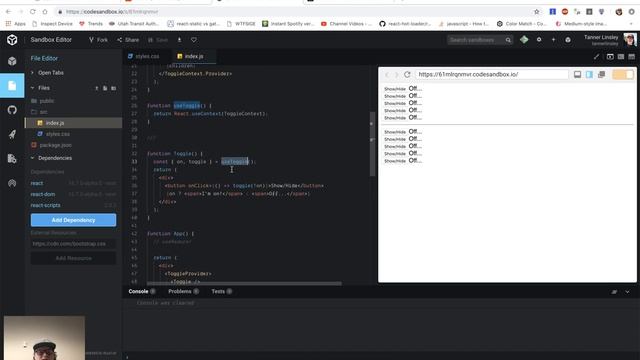Viewport: 640px width, 360px height.
Task: Click the Add Dependency button
Action: click(73, 220)
